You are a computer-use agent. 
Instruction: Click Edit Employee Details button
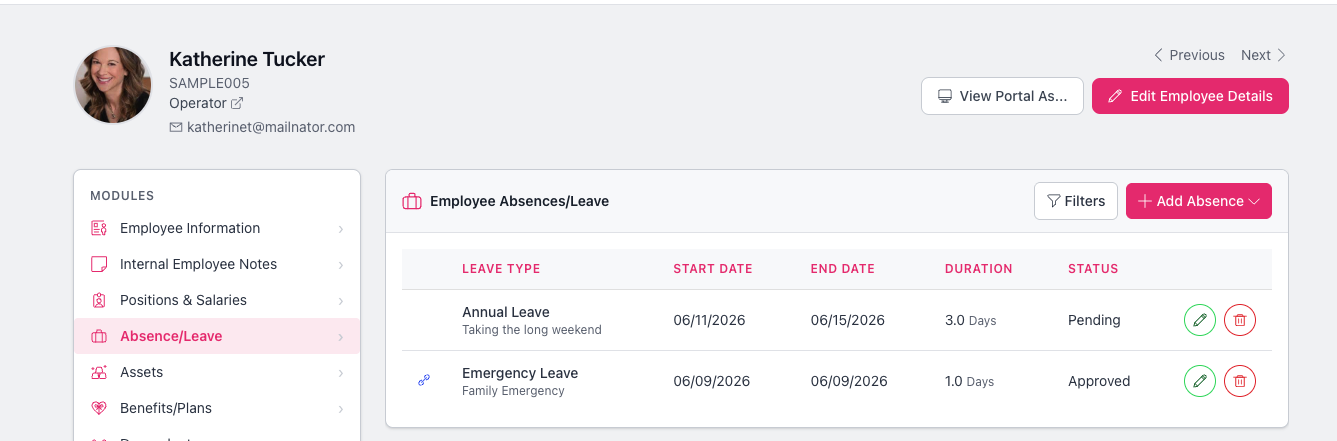[x=1190, y=96]
